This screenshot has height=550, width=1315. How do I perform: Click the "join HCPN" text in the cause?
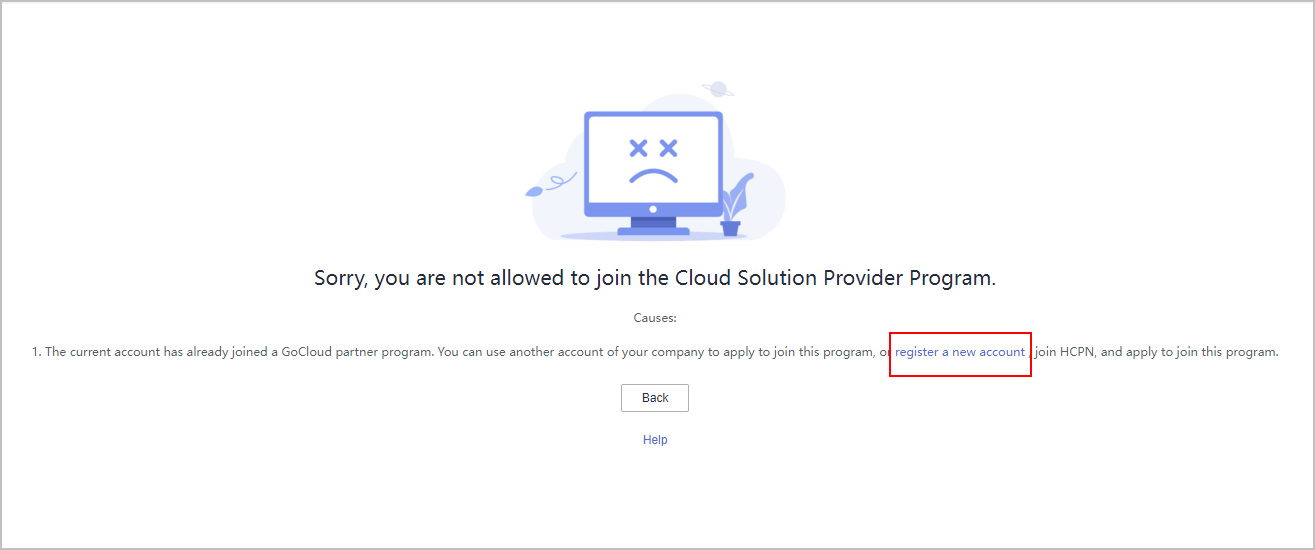(1065, 352)
